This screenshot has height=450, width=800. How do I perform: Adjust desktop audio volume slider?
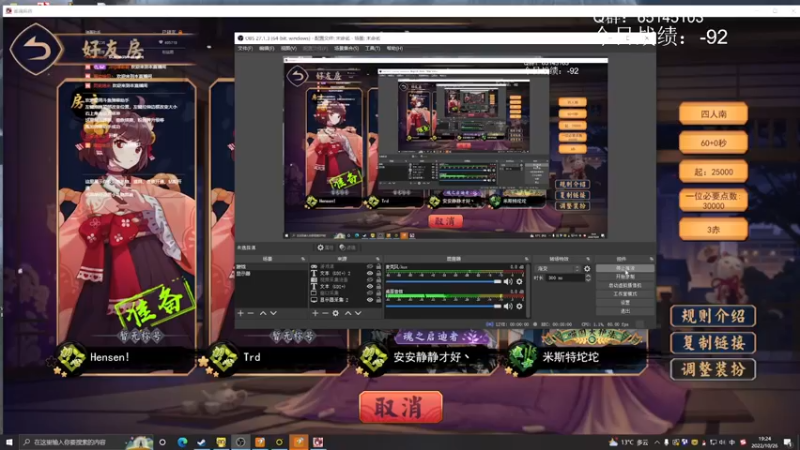pyautogui.click(x=443, y=306)
